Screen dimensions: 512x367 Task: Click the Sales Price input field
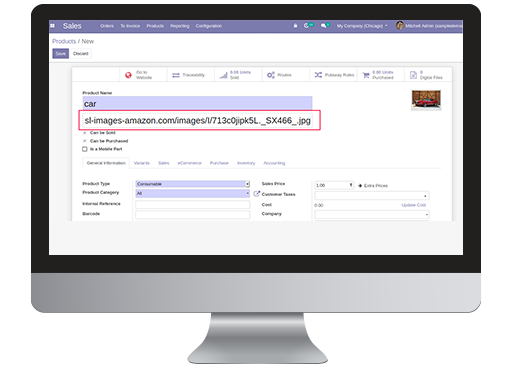[x=334, y=185]
